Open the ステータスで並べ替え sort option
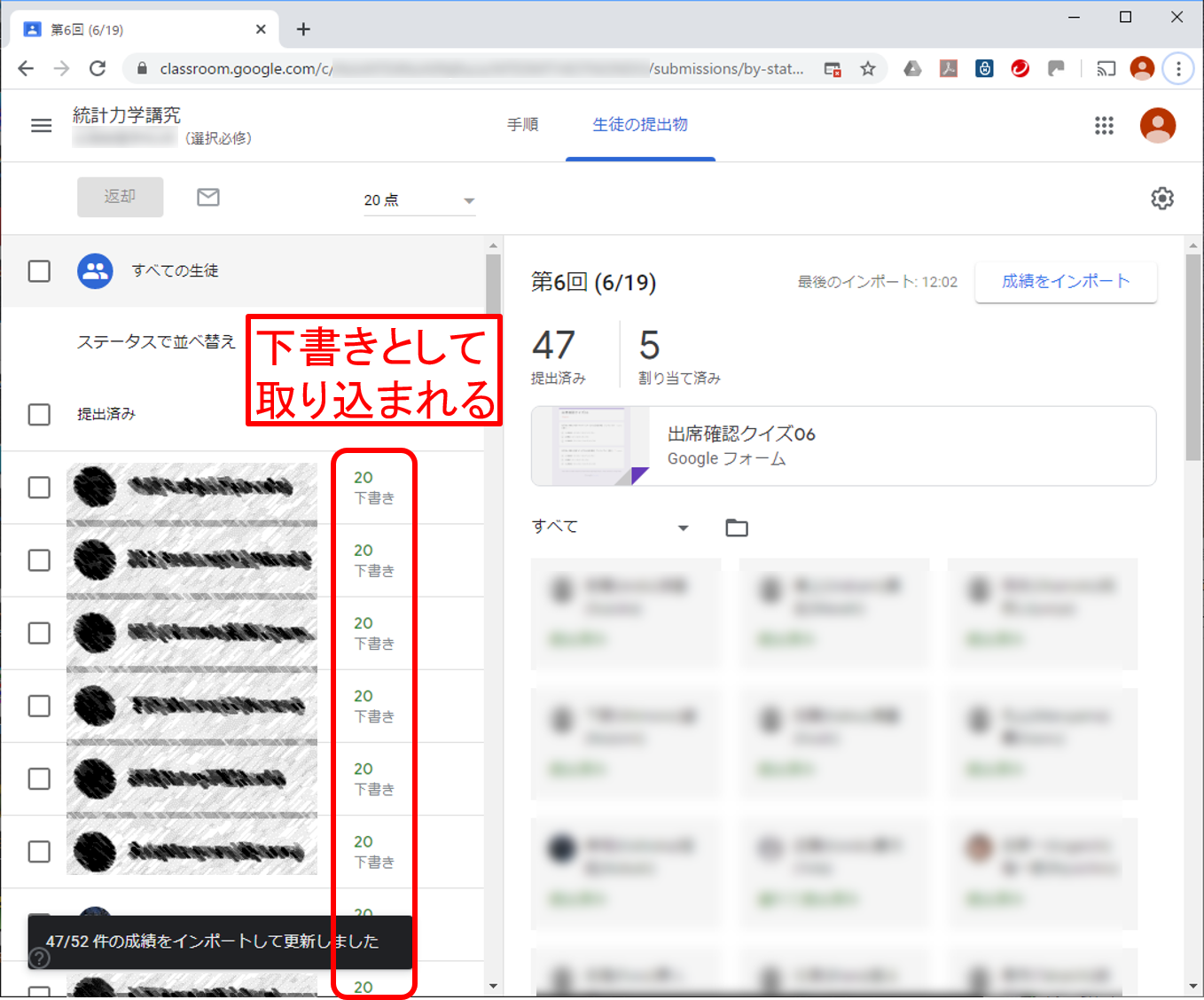Viewport: 1204px width, 1000px height. [x=156, y=341]
